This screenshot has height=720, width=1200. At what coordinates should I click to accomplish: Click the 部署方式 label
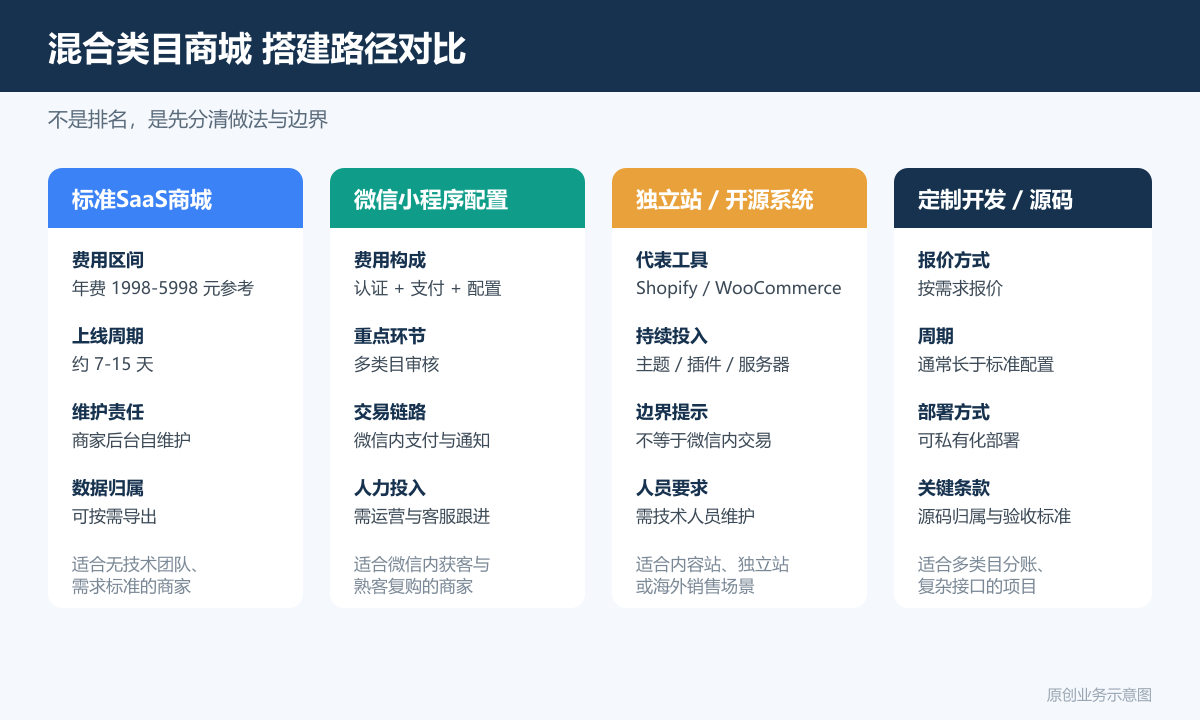[954, 412]
